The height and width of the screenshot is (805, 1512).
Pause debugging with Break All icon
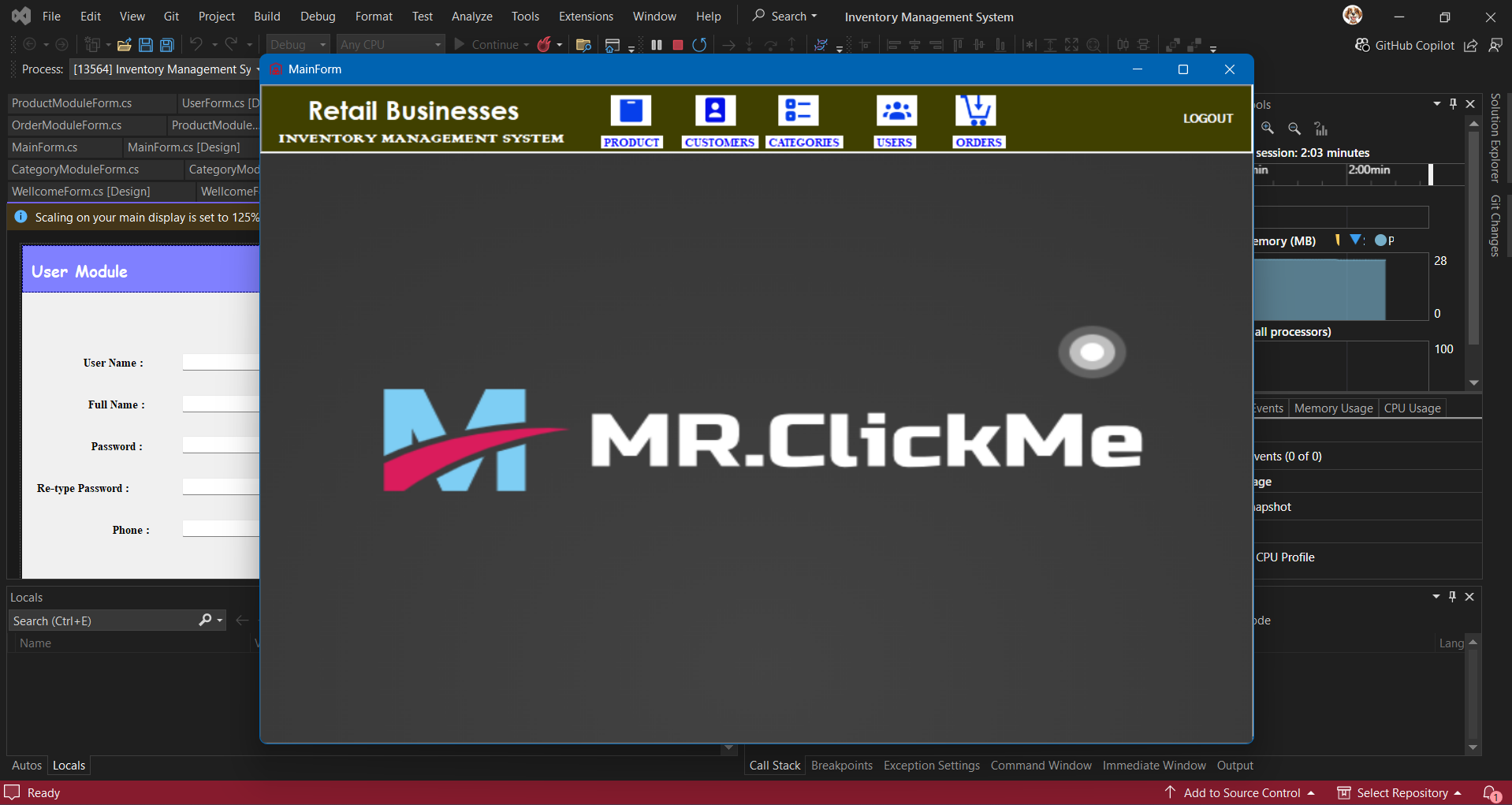[x=657, y=45]
